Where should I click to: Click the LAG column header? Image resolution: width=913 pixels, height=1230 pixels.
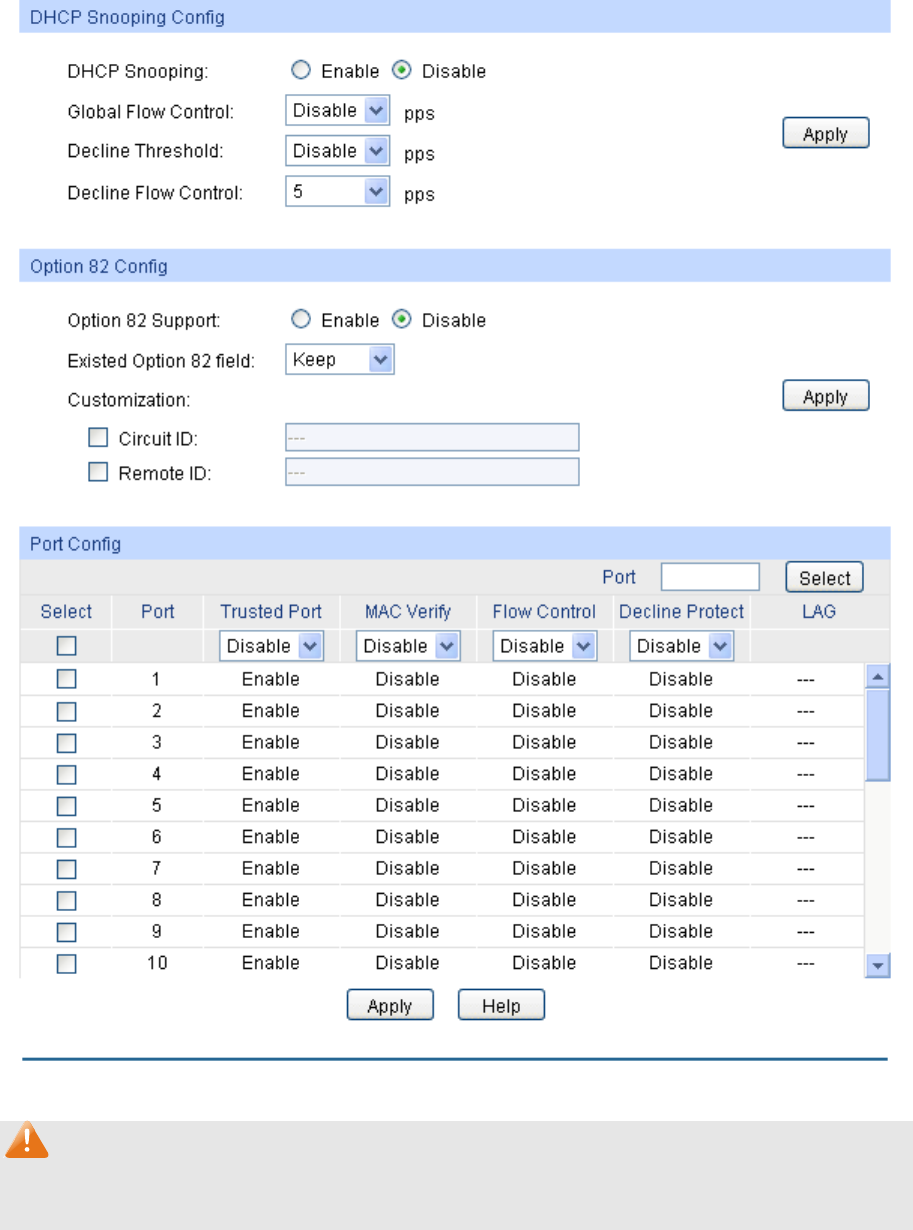[819, 612]
